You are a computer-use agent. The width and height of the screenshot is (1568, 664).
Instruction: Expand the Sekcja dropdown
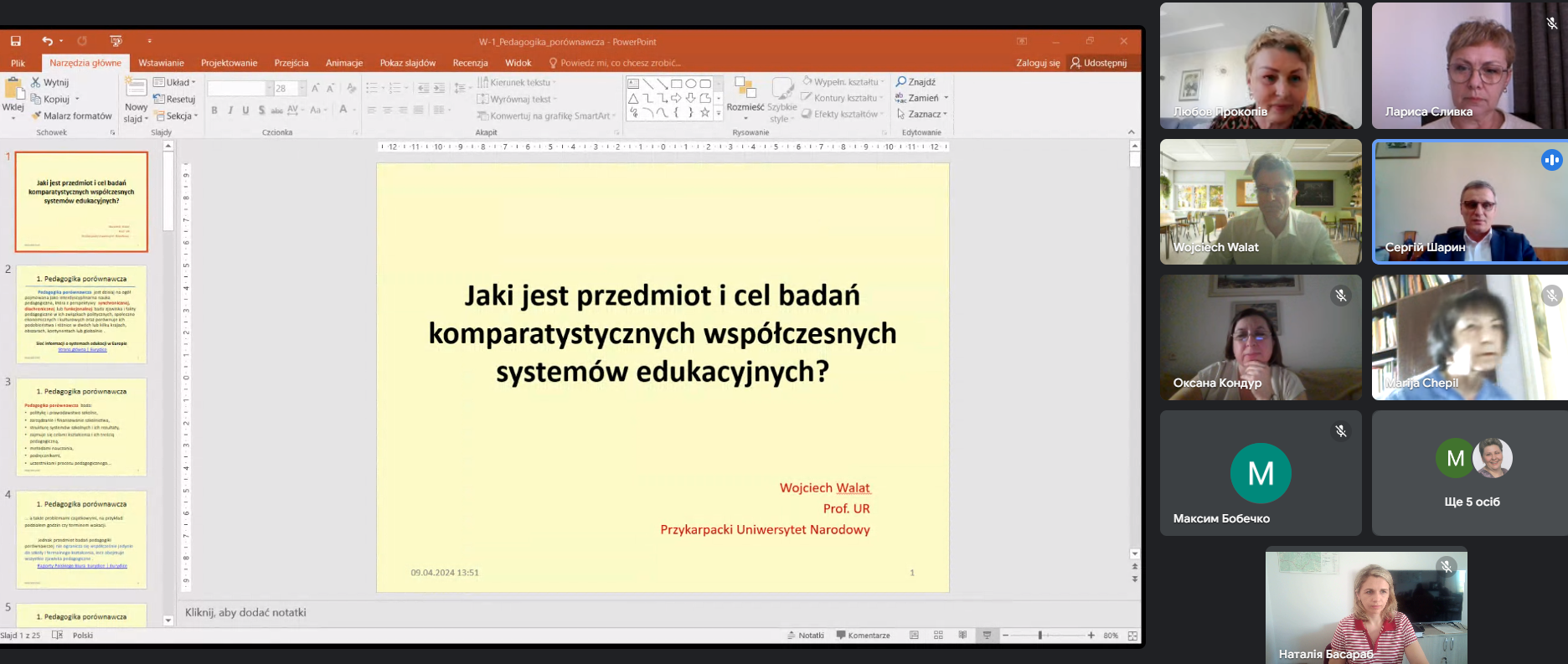coord(177,116)
